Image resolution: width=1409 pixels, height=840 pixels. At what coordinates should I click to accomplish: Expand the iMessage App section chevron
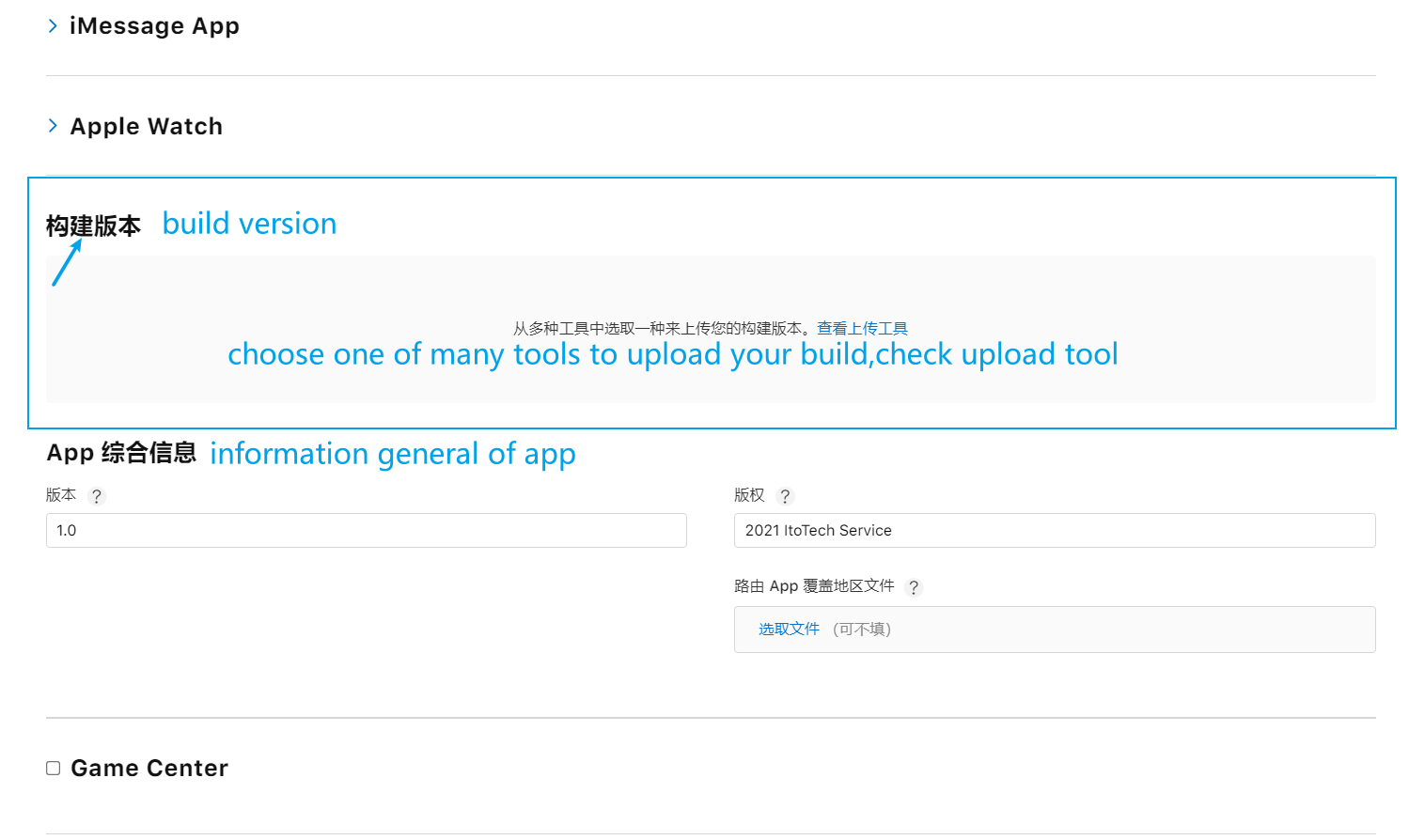[x=53, y=26]
